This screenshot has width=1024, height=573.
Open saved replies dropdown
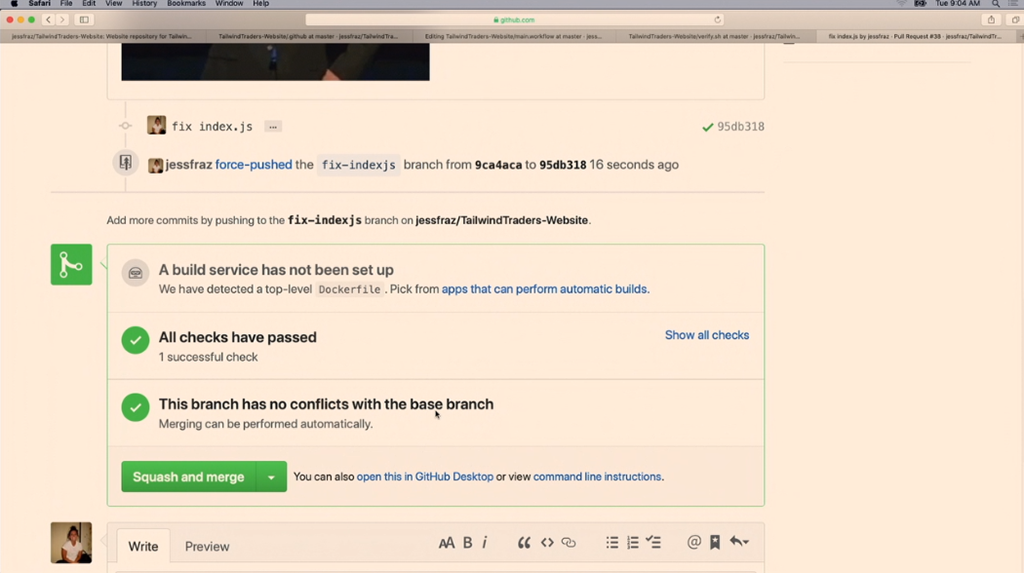(x=739, y=542)
